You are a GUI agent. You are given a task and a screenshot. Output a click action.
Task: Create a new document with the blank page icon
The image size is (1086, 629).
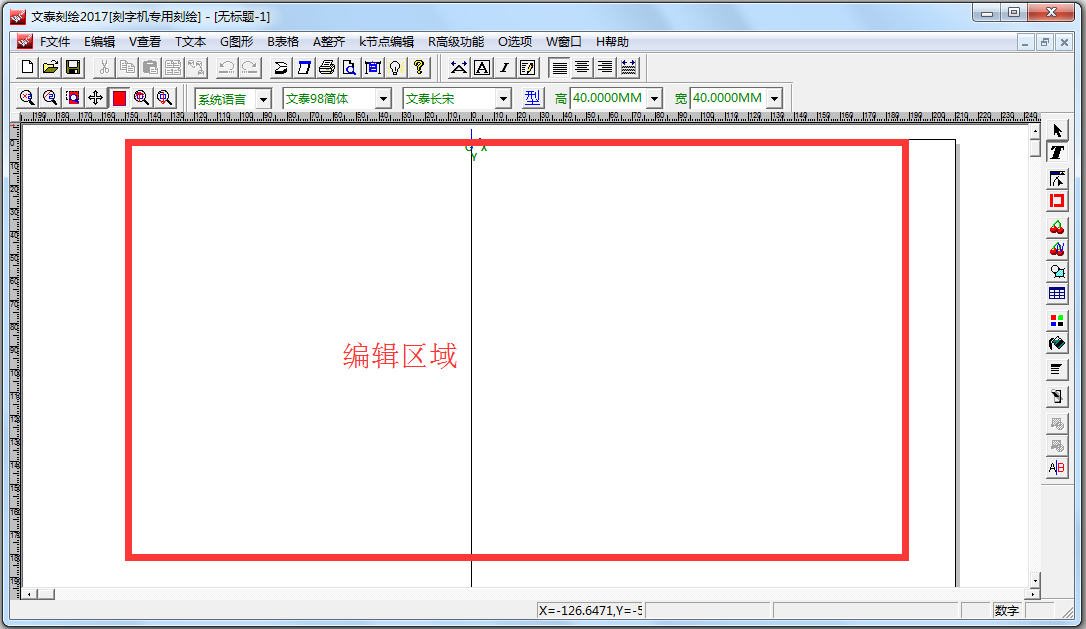point(27,67)
